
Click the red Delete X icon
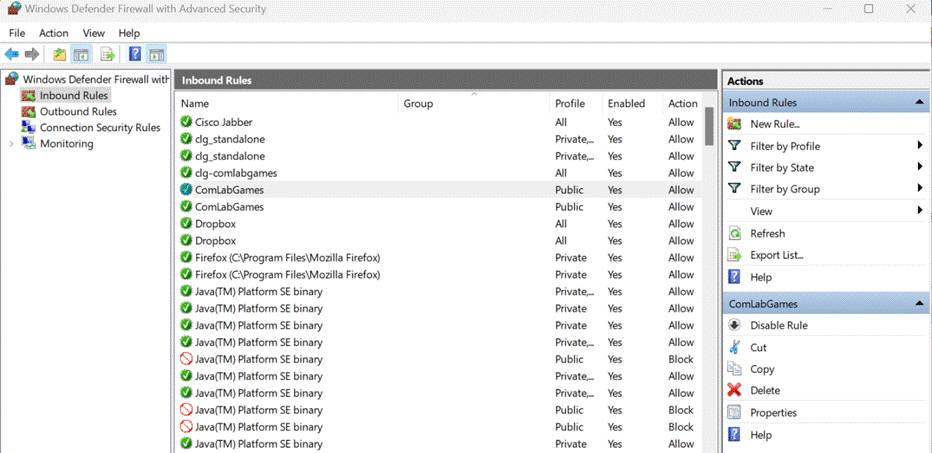tap(735, 391)
